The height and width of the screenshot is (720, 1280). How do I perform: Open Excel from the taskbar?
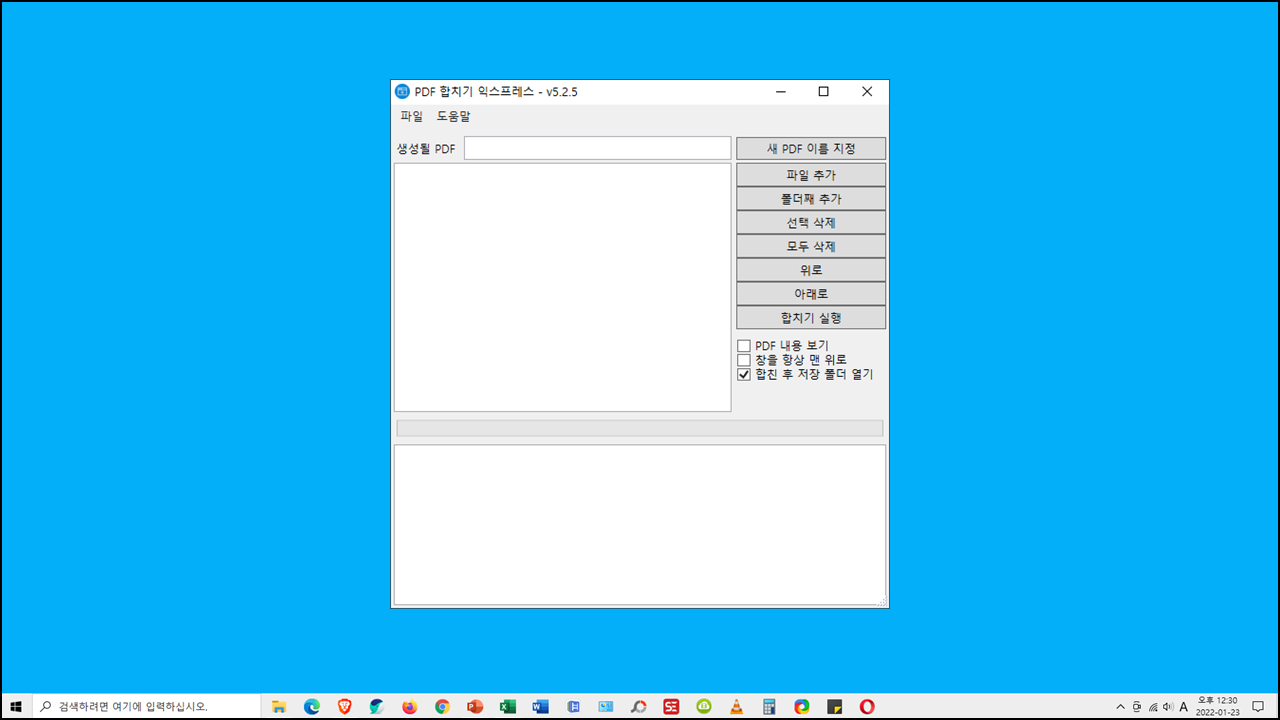pos(508,707)
